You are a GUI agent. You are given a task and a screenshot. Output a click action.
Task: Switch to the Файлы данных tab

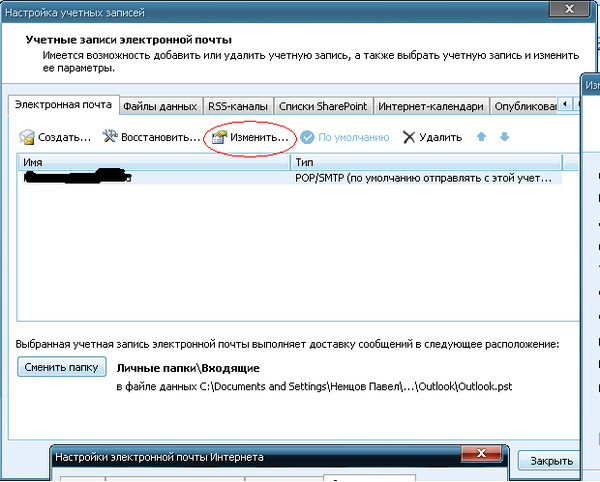click(x=160, y=106)
